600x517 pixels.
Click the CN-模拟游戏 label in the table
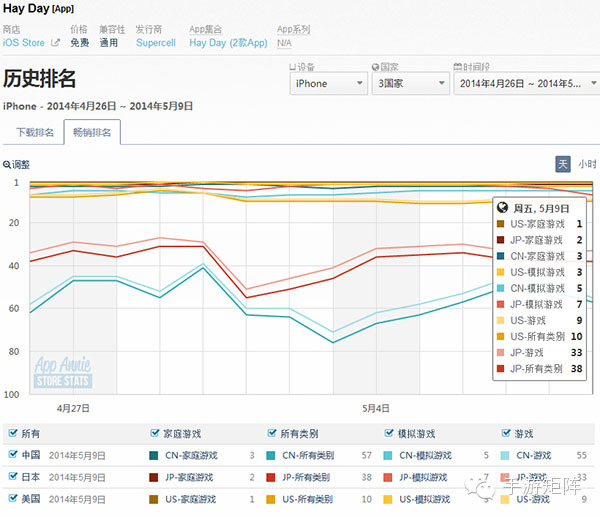[426, 455]
